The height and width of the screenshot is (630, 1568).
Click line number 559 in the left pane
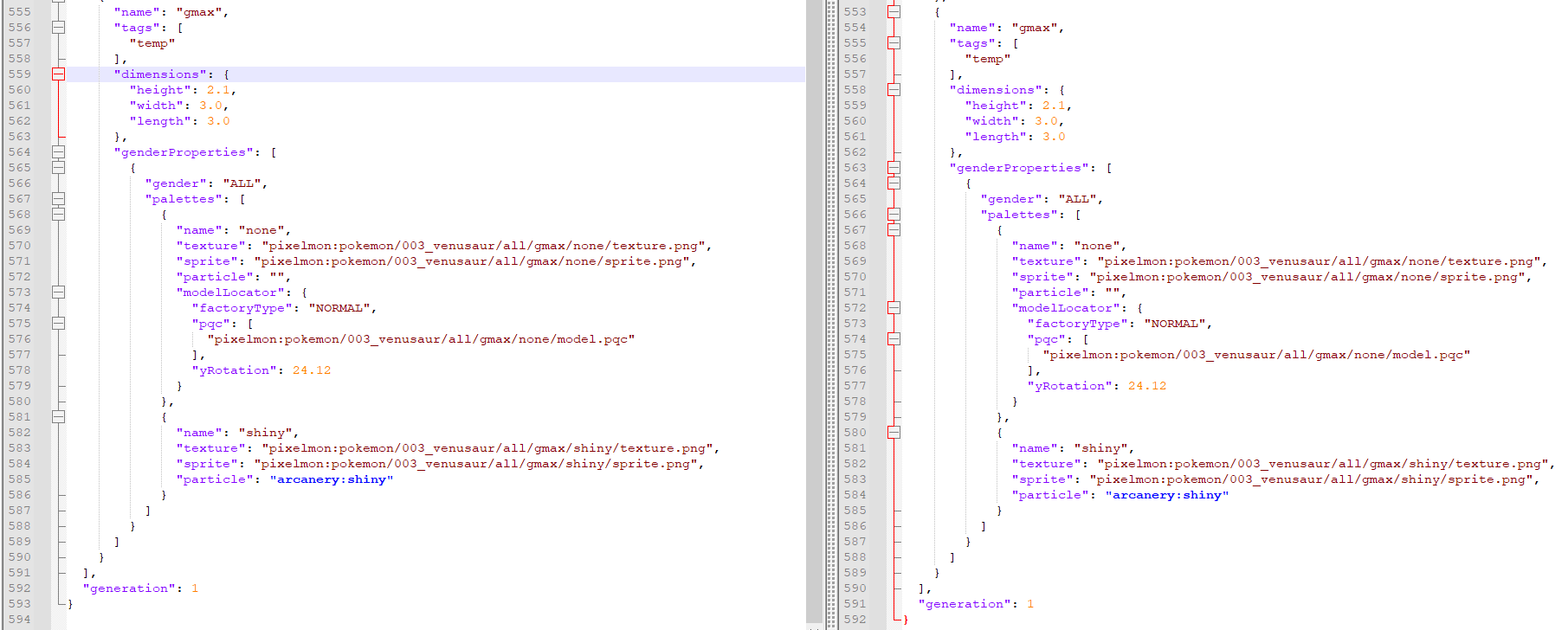19,74
